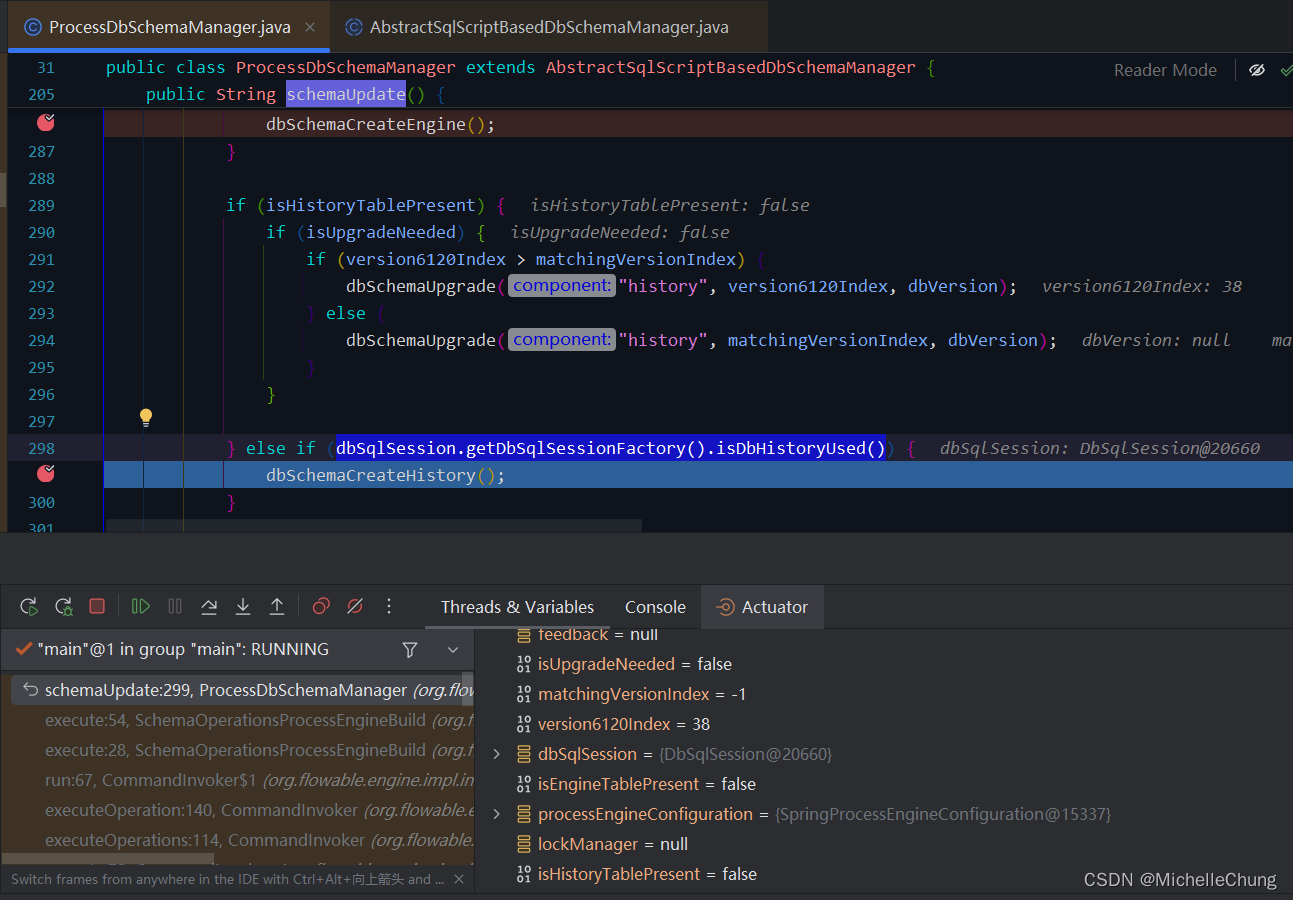Click the frames list horizontal scrollbar
This screenshot has height=900, width=1293.
tap(107, 859)
